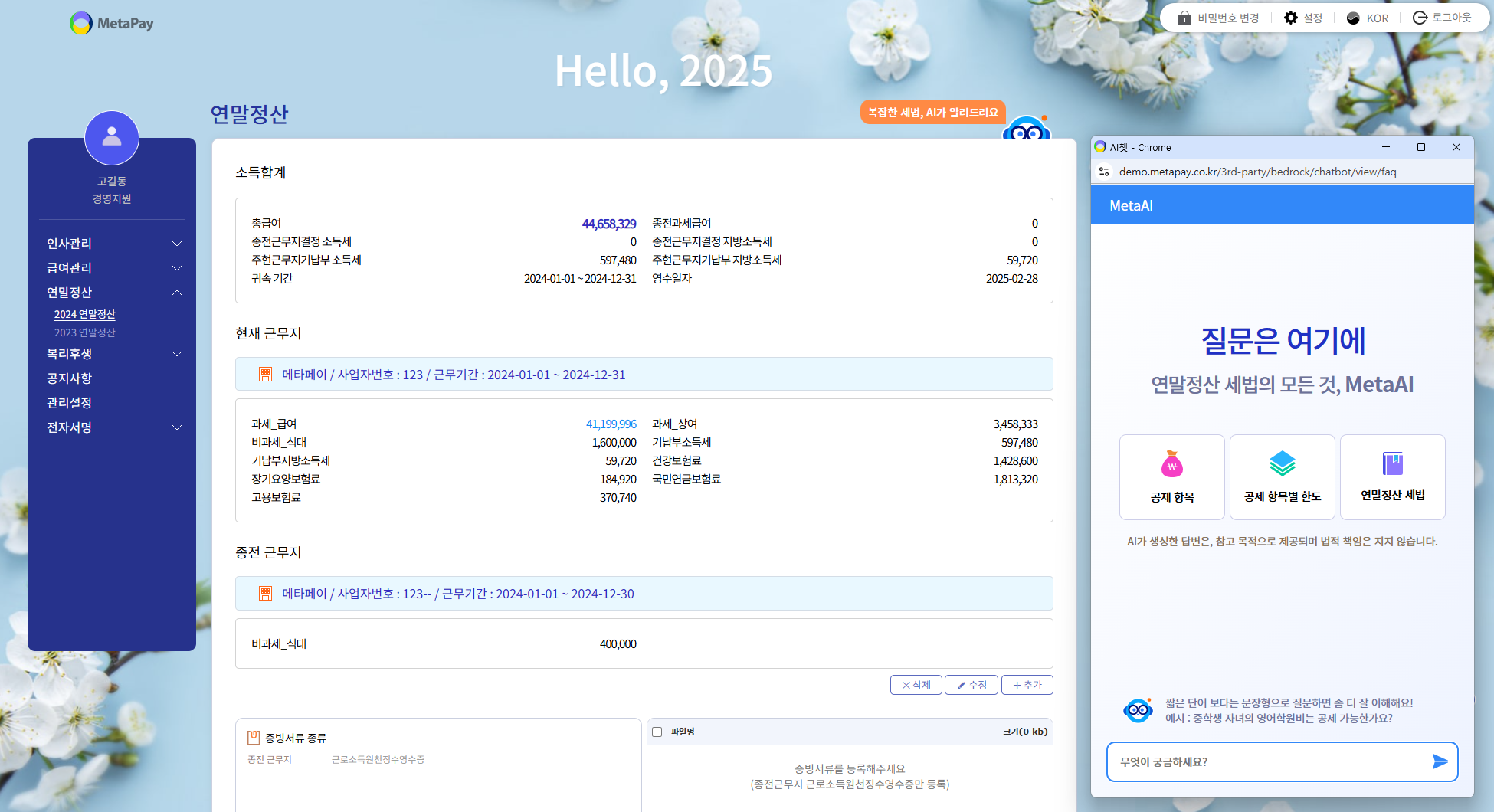Screen dimensions: 1494x812
Task: Click the user profile avatar
Action: click(112, 138)
